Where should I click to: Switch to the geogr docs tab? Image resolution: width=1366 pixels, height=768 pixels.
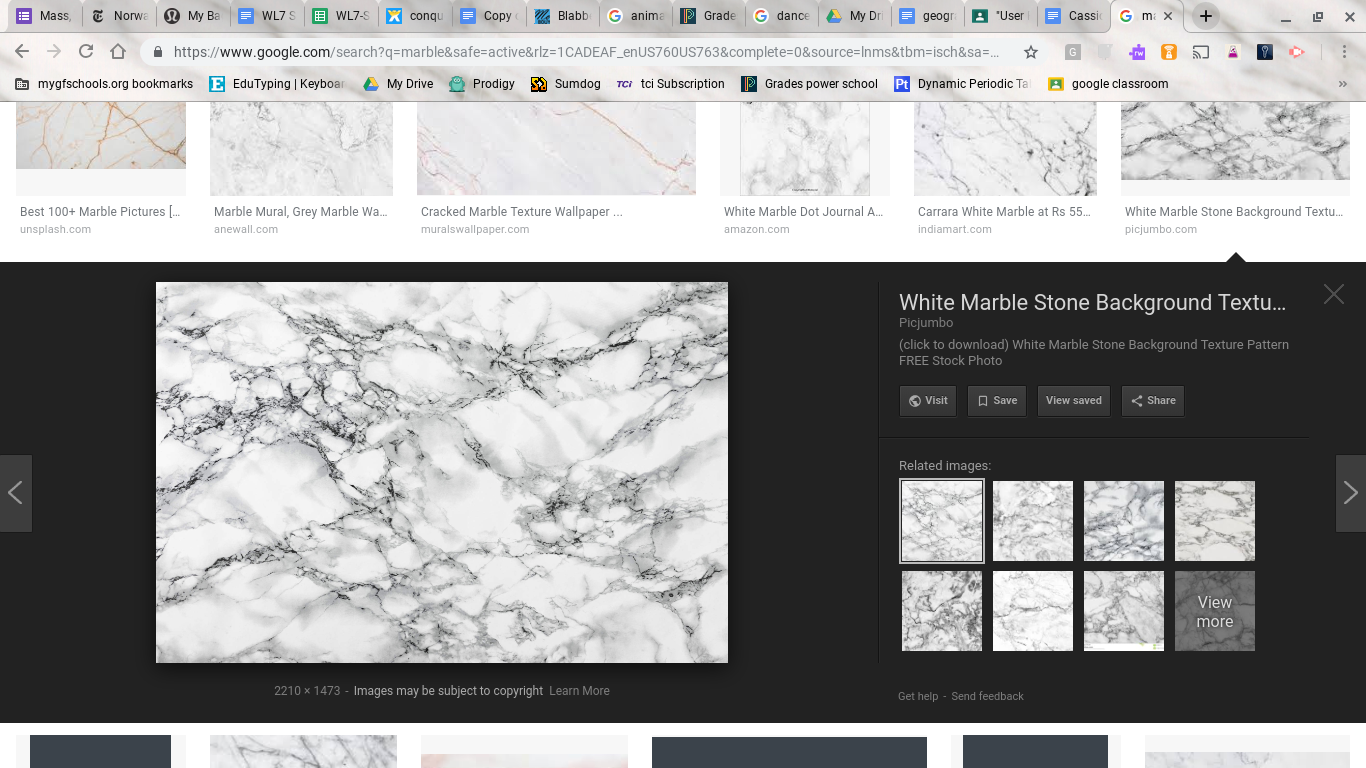click(927, 16)
